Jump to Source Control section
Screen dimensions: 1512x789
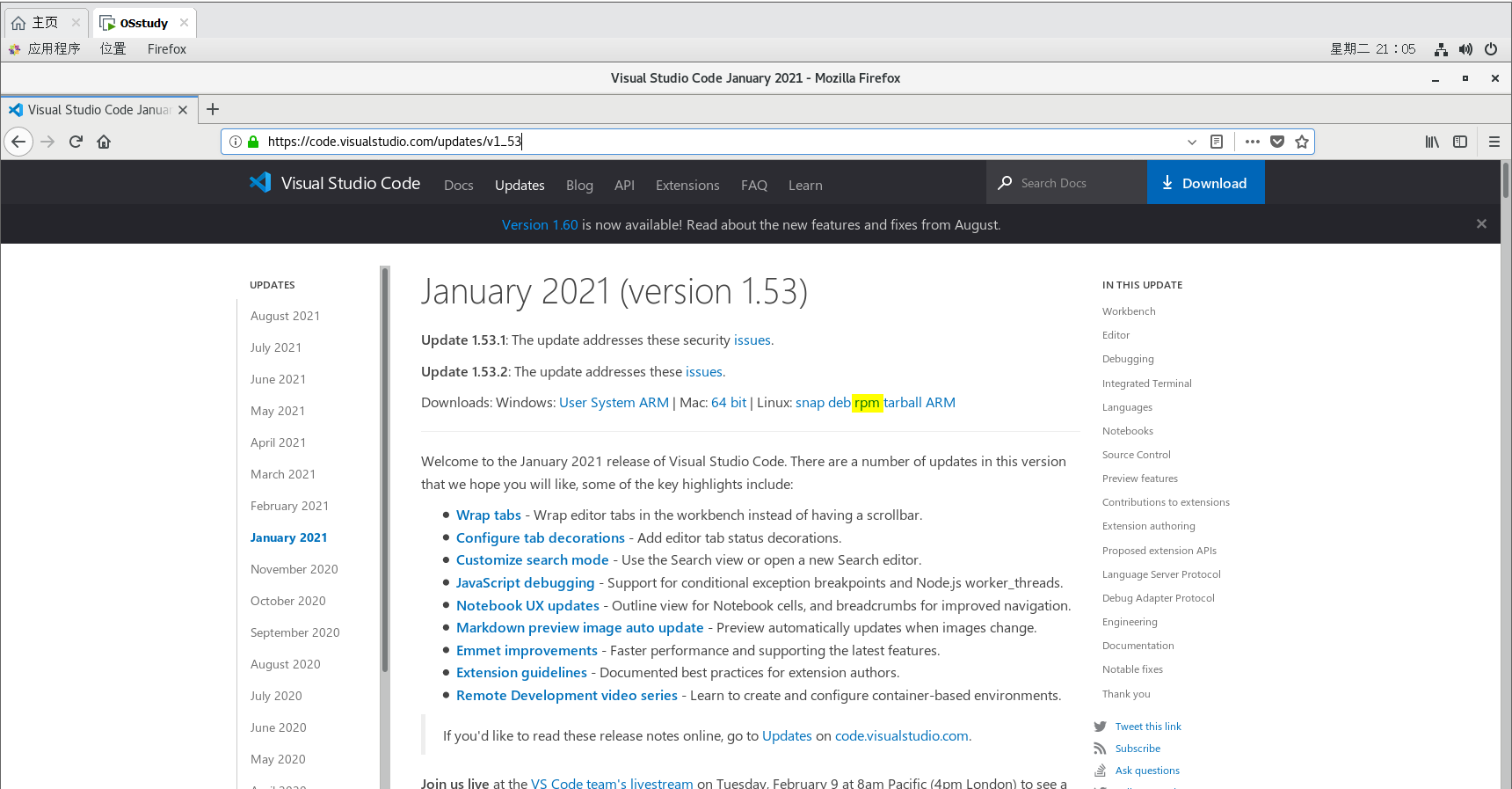(1136, 455)
